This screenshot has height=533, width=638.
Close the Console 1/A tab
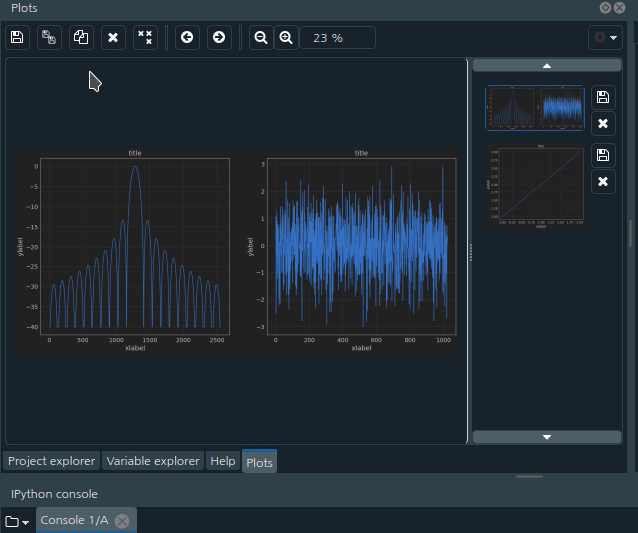coord(122,521)
